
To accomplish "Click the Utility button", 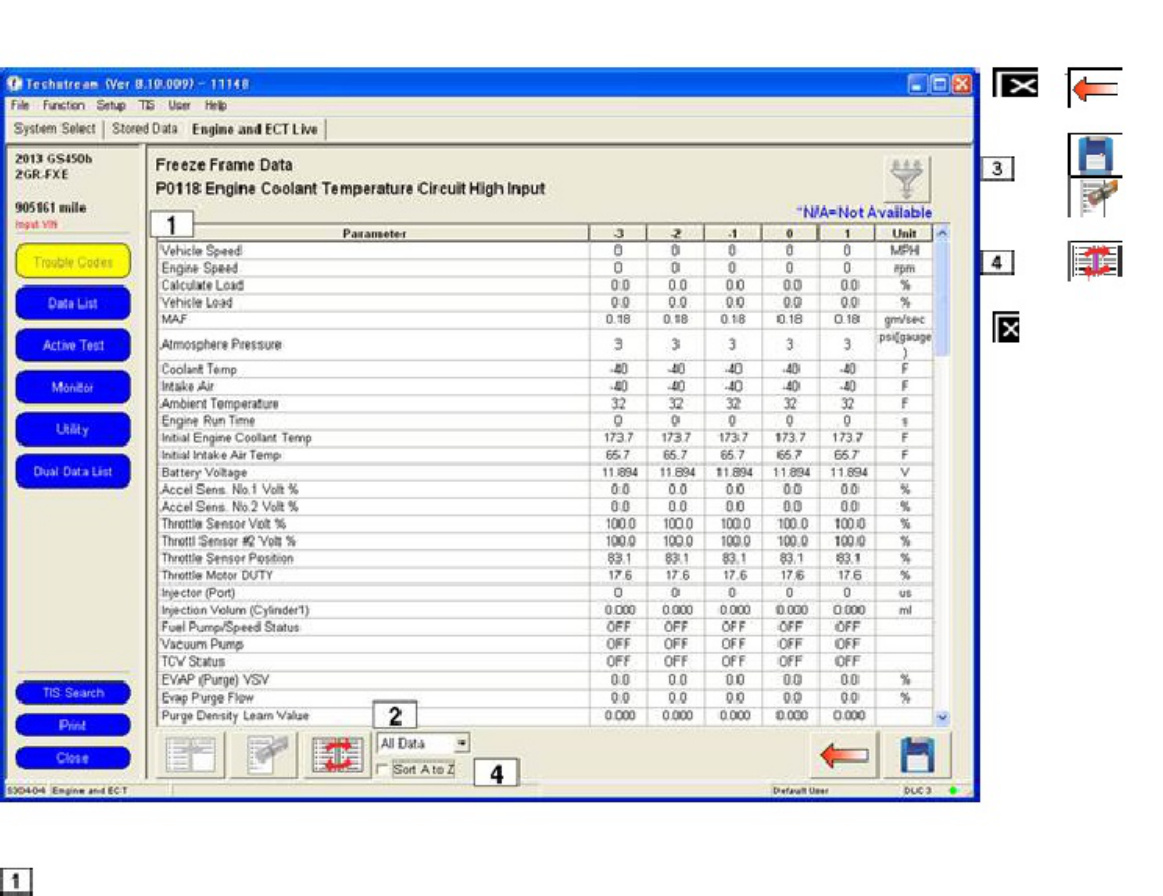I will (x=73, y=429).
